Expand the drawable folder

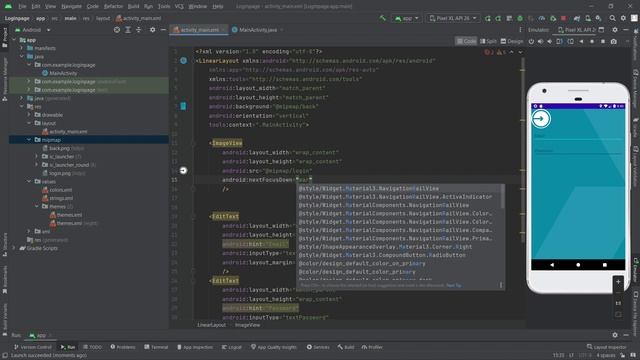pyautogui.click(x=29, y=115)
